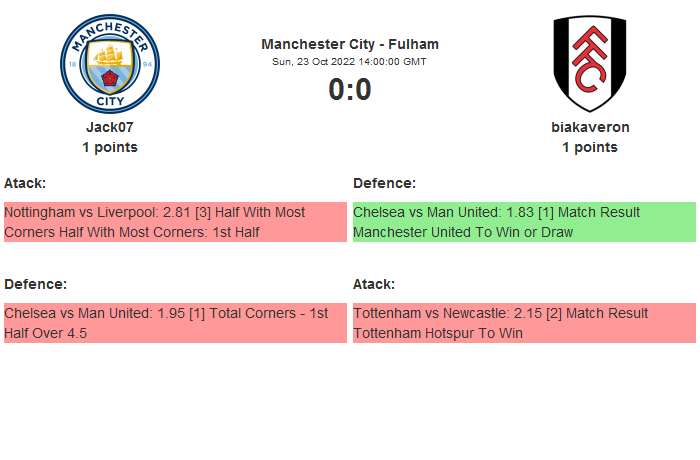
Task: Click the Fulham club crest
Action: click(x=590, y=64)
